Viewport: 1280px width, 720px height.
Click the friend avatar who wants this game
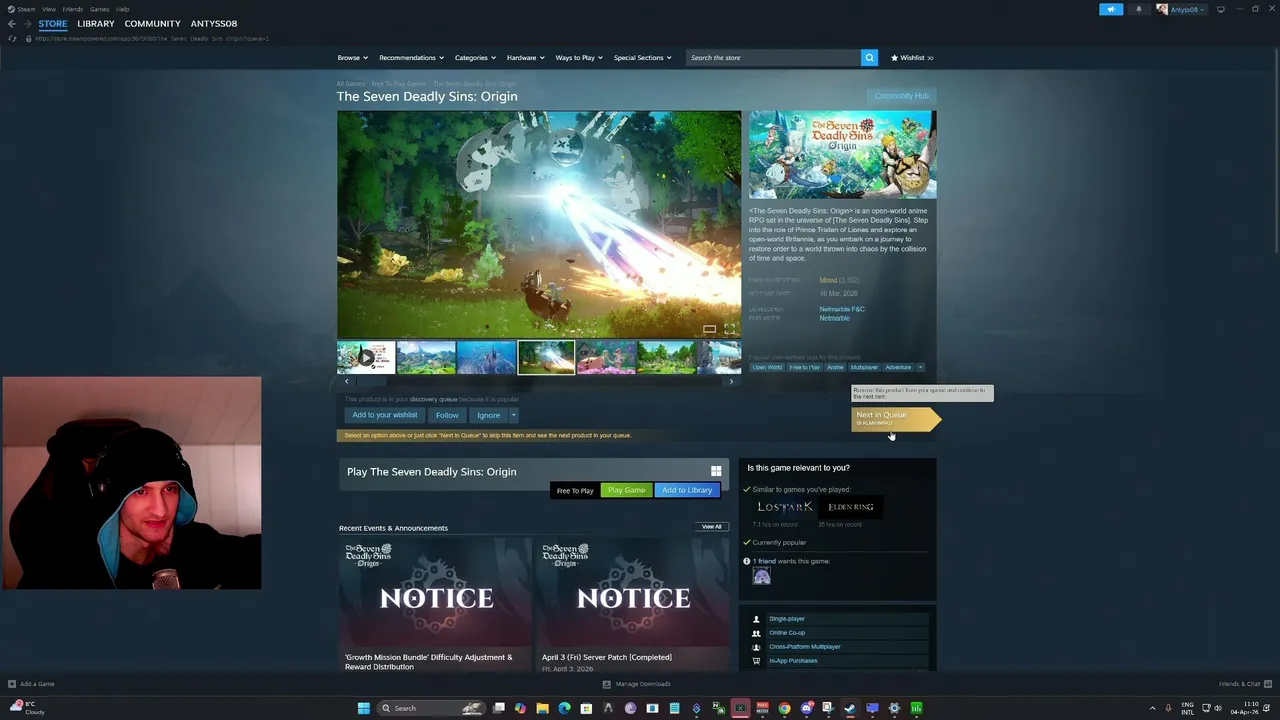click(x=762, y=577)
